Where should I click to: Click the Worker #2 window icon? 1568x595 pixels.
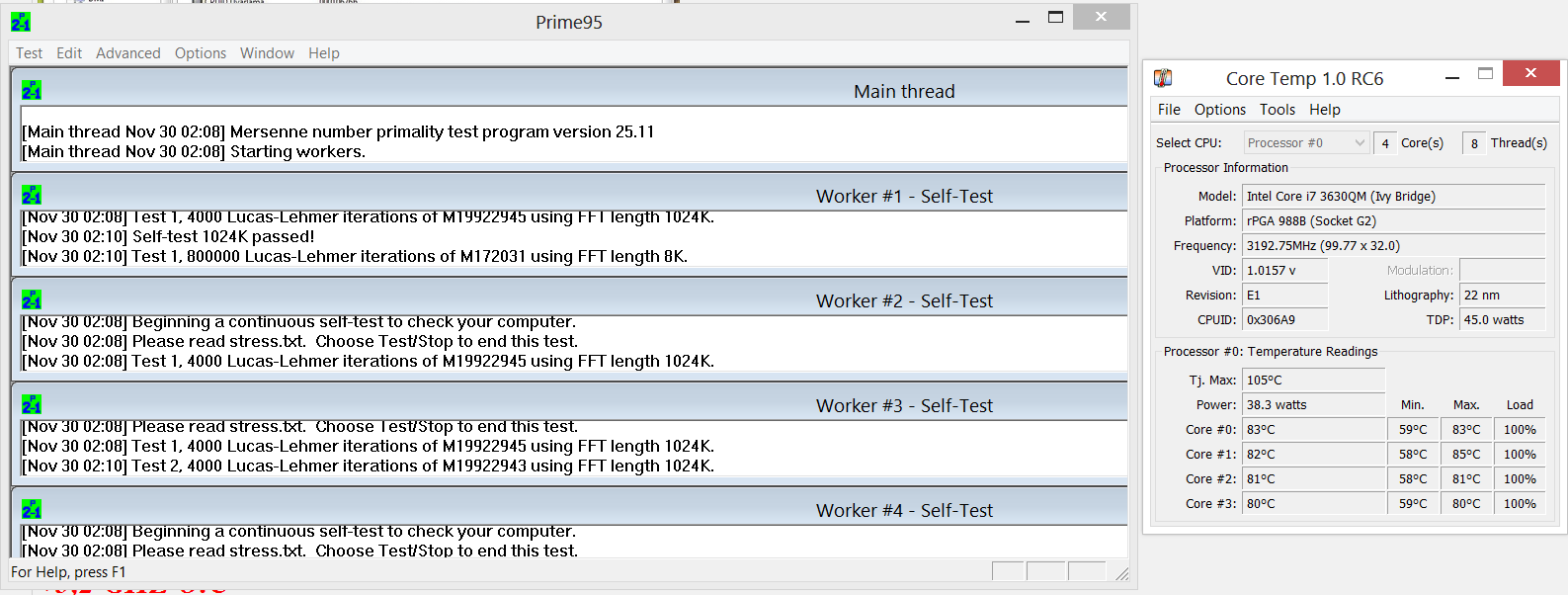tap(32, 300)
